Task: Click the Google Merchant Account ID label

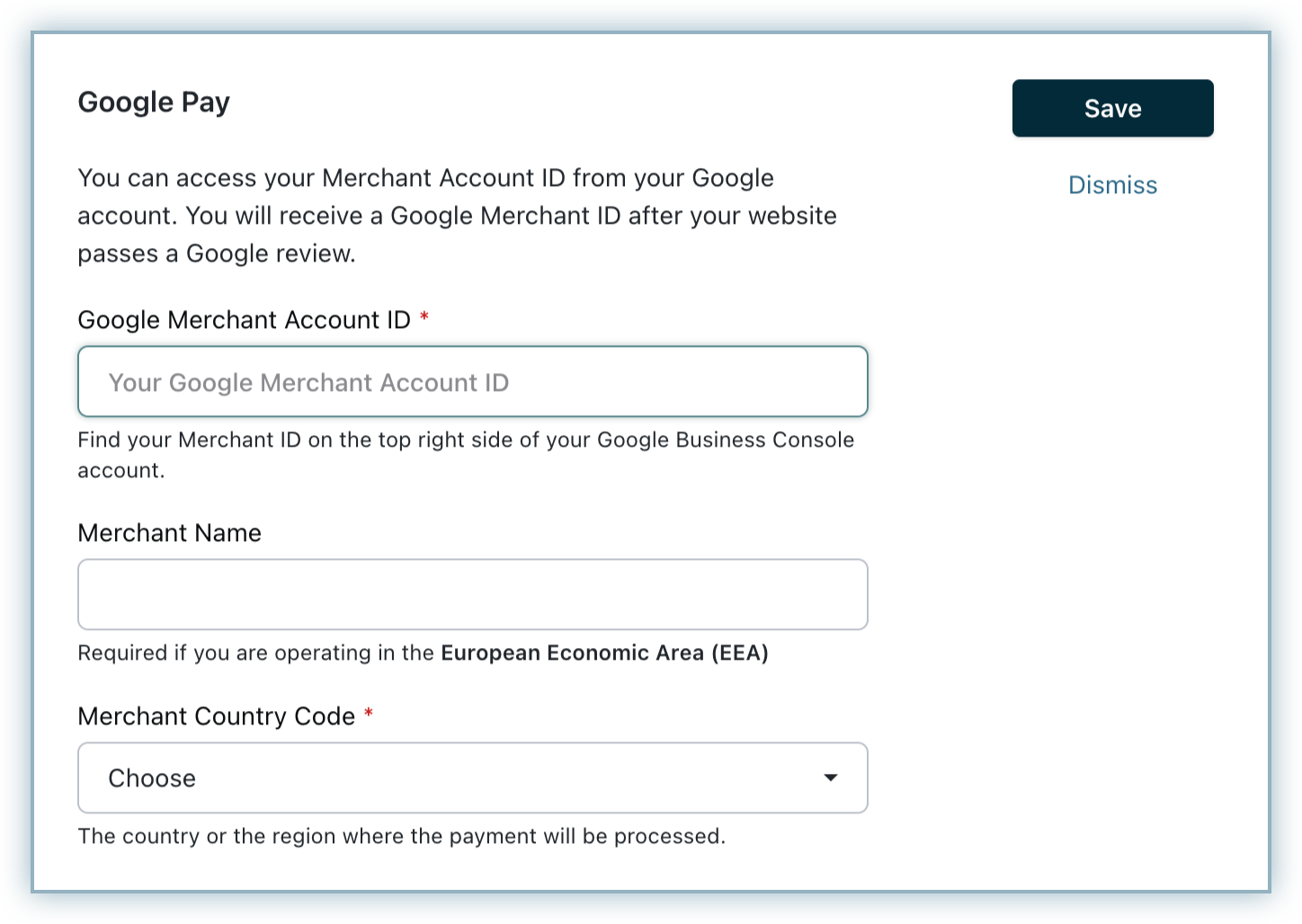Action: pyautogui.click(x=244, y=320)
